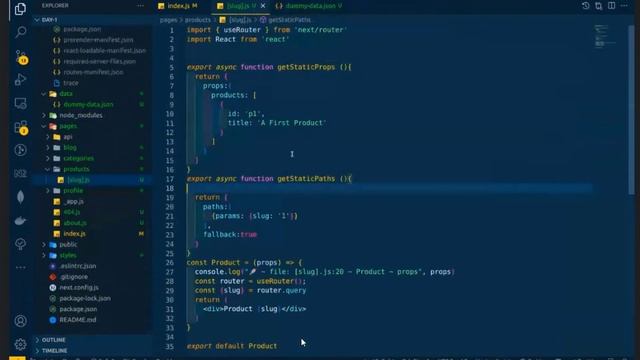This screenshot has height=360, width=640.
Task: Open the trace file
Action: [x=71, y=83]
